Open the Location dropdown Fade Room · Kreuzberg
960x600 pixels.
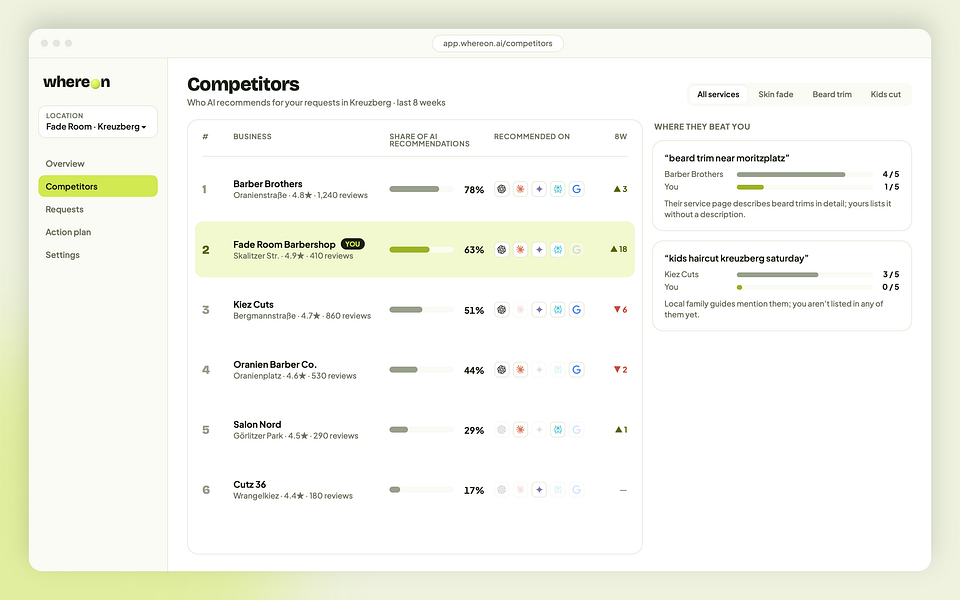point(98,121)
